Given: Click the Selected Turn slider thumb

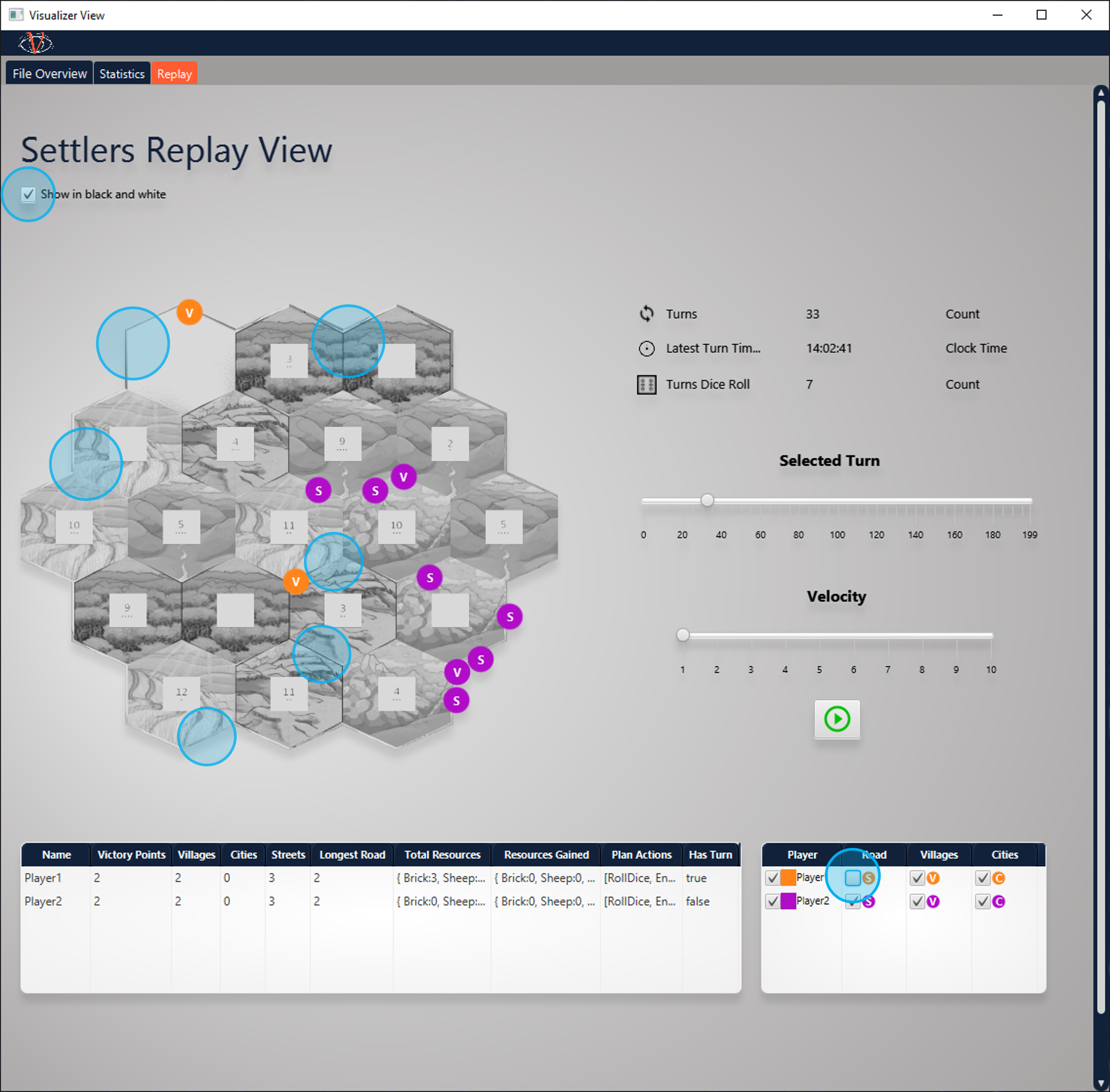Looking at the screenshot, I should (x=707, y=500).
